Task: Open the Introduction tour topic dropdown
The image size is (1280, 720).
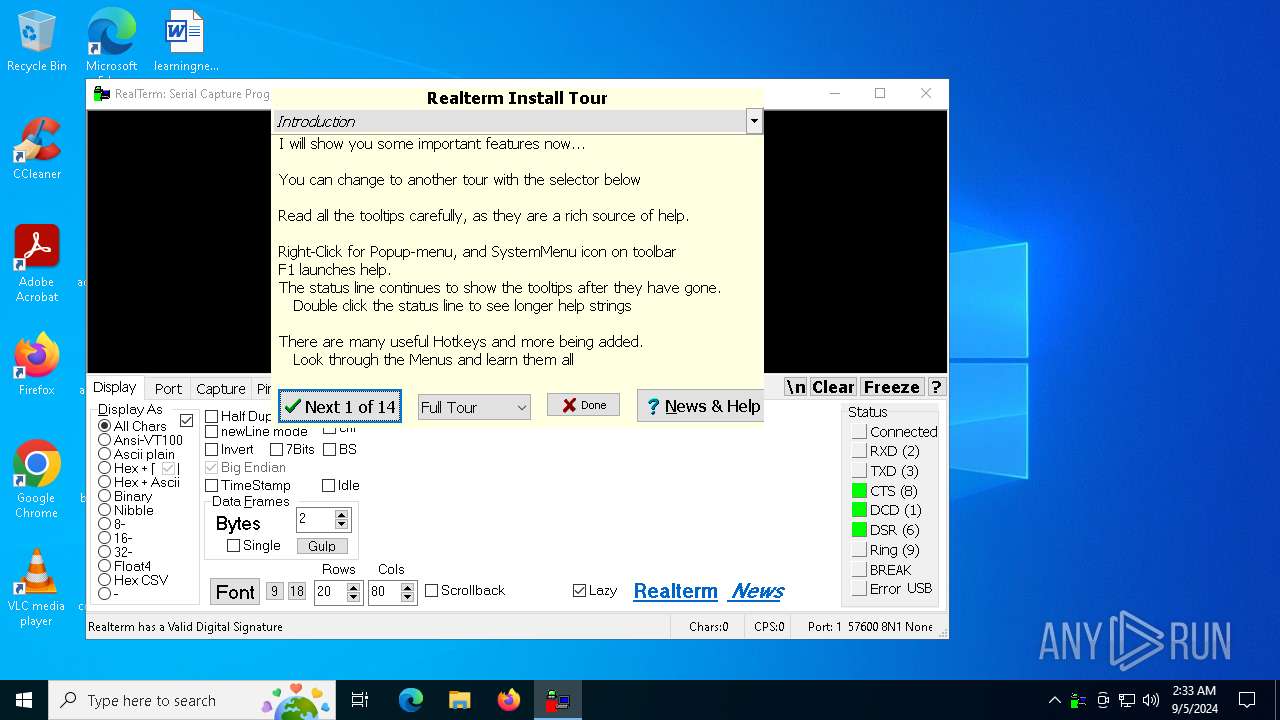Action: [x=754, y=122]
